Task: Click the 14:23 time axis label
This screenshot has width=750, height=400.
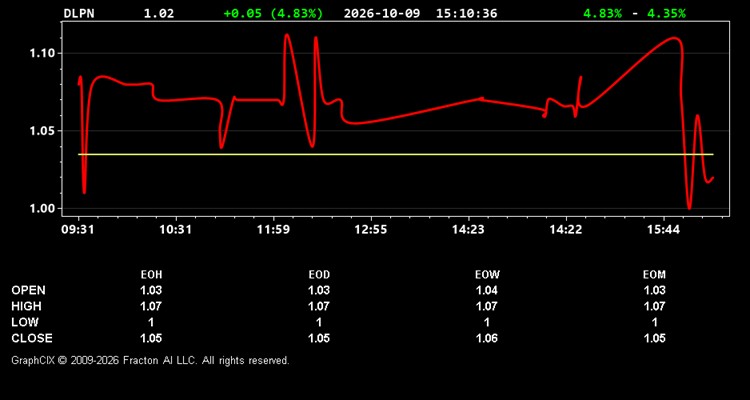Action: point(468,229)
